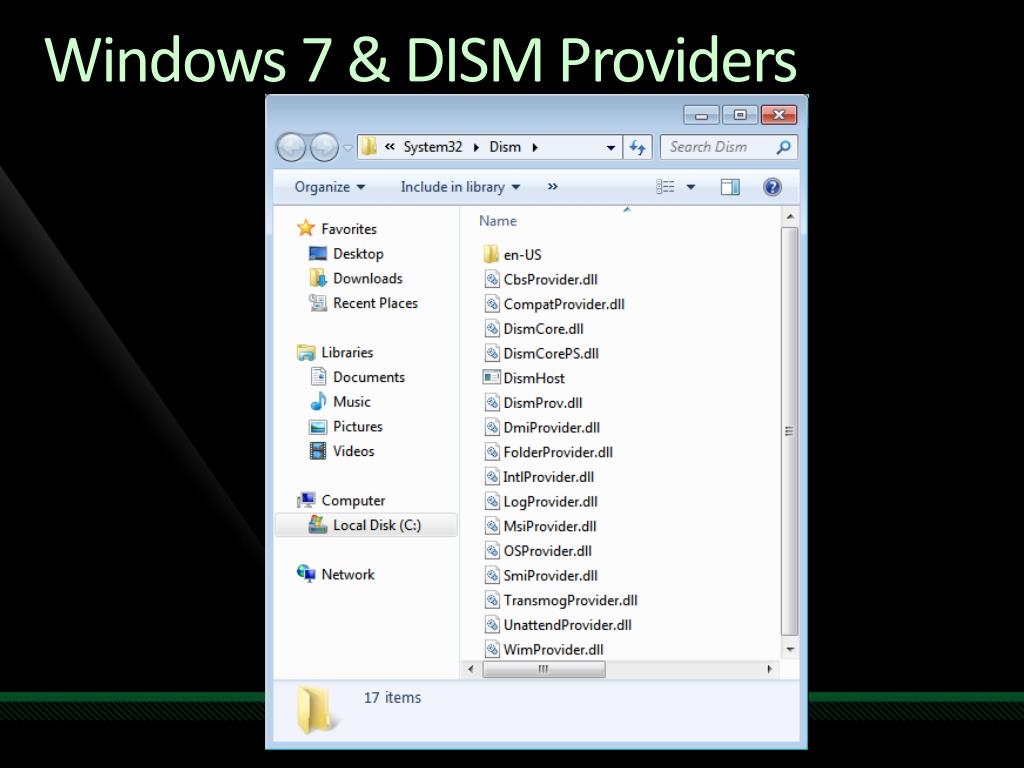The image size is (1024, 768).
Task: Open the Help icon
Action: [x=773, y=187]
